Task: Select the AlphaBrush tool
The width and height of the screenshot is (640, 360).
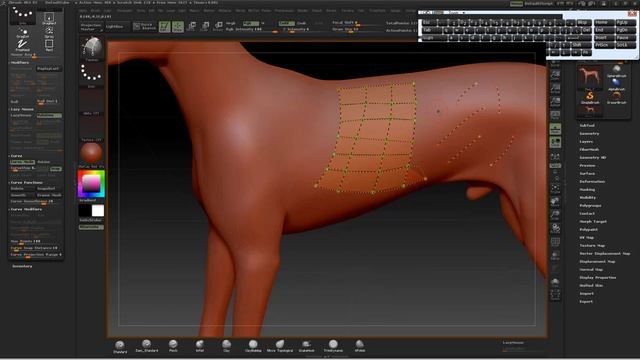Action: coord(616,84)
